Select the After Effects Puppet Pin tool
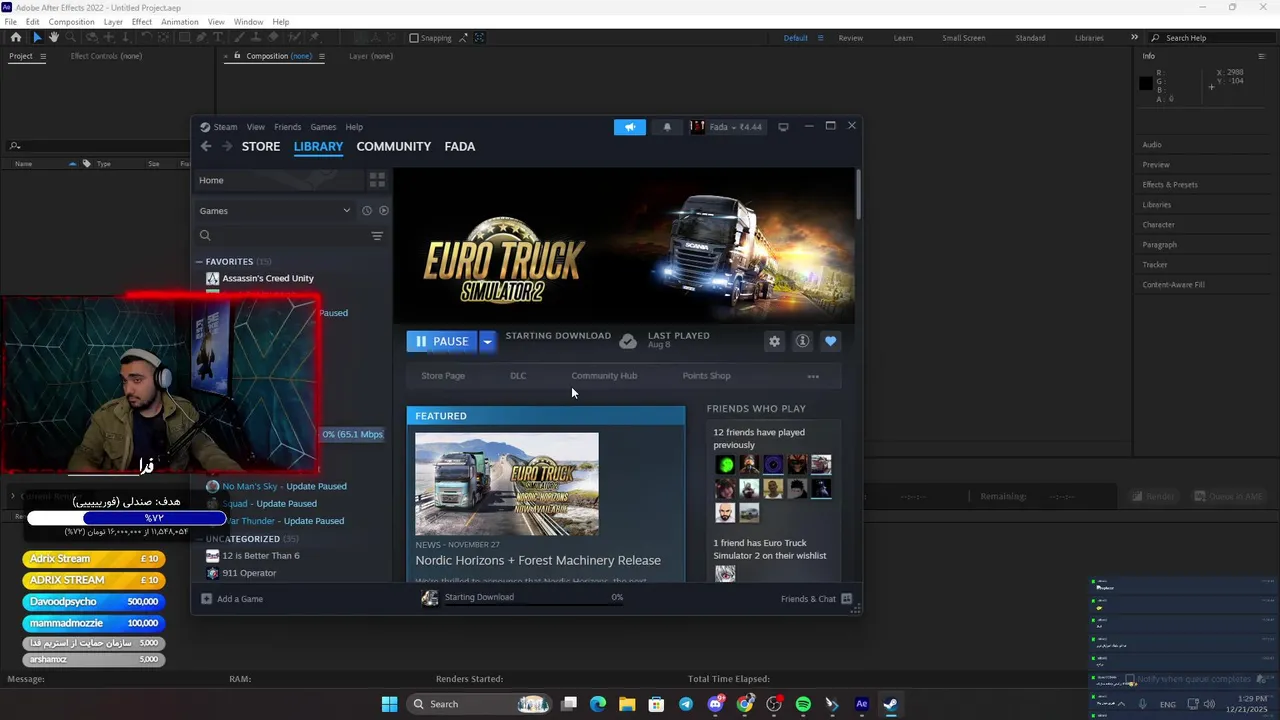This screenshot has height=720, width=1280. pyautogui.click(x=315, y=38)
